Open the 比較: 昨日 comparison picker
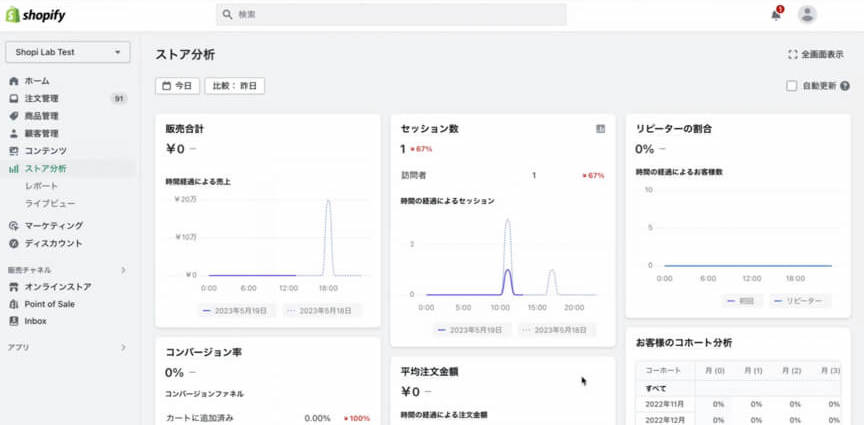Screen dimensions: 864x425 (235, 86)
